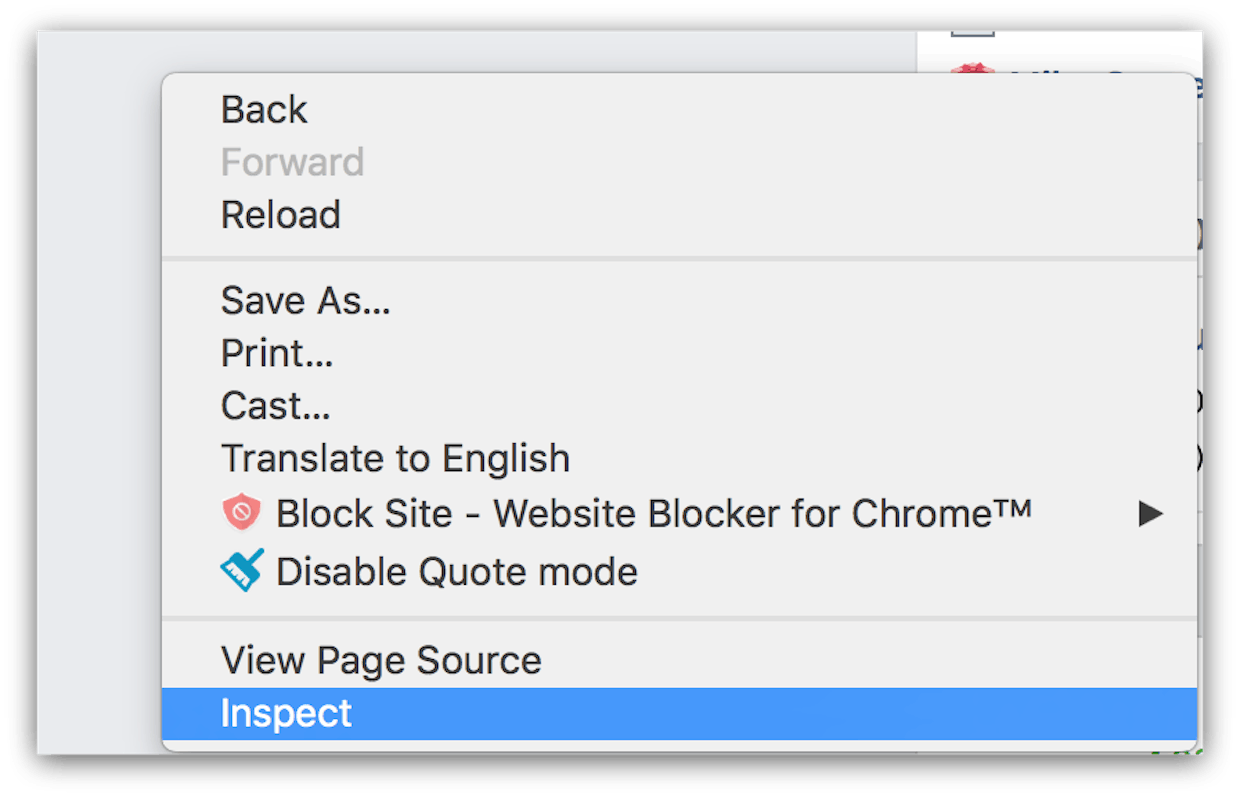Expand the Block Site submenu arrow
The width and height of the screenshot is (1240, 797).
click(1151, 514)
